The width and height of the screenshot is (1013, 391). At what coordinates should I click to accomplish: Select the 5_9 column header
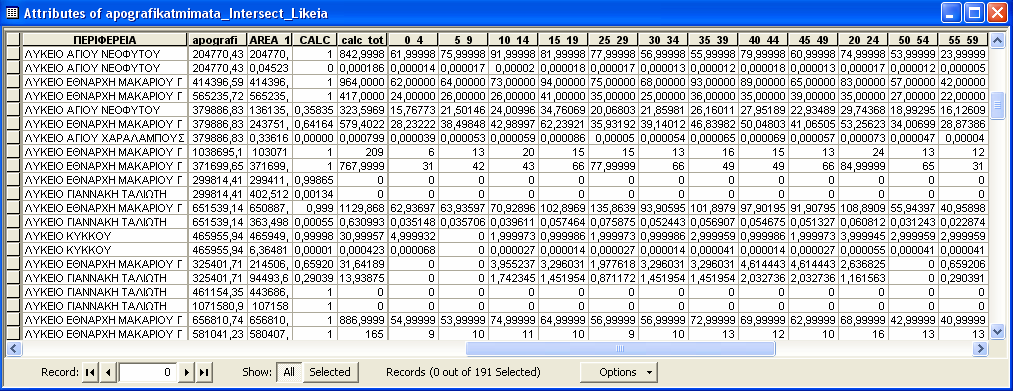click(x=463, y=40)
